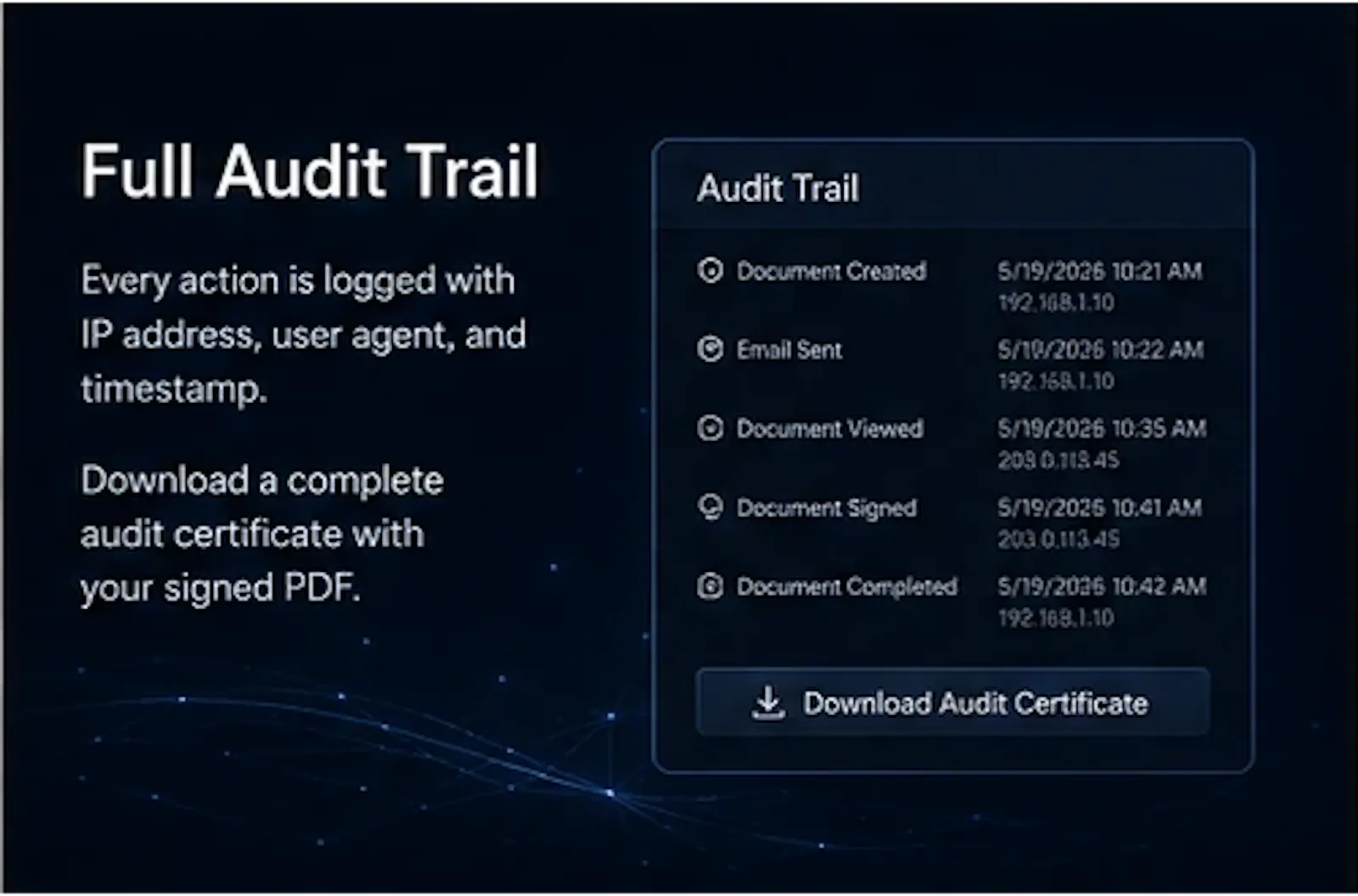Click the 'Document Completed' entry label

tap(847, 586)
